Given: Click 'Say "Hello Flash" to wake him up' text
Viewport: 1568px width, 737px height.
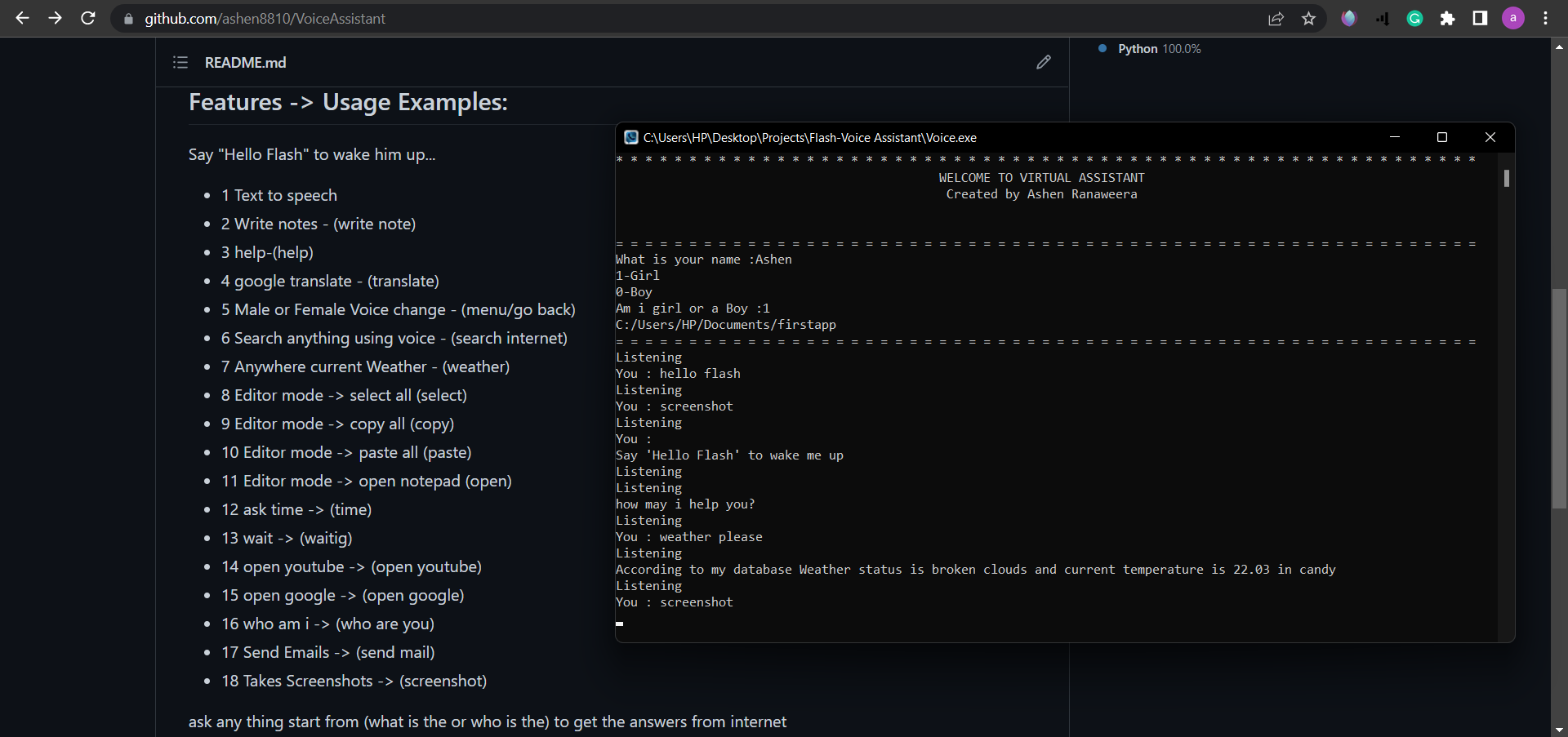Looking at the screenshot, I should pos(312,154).
